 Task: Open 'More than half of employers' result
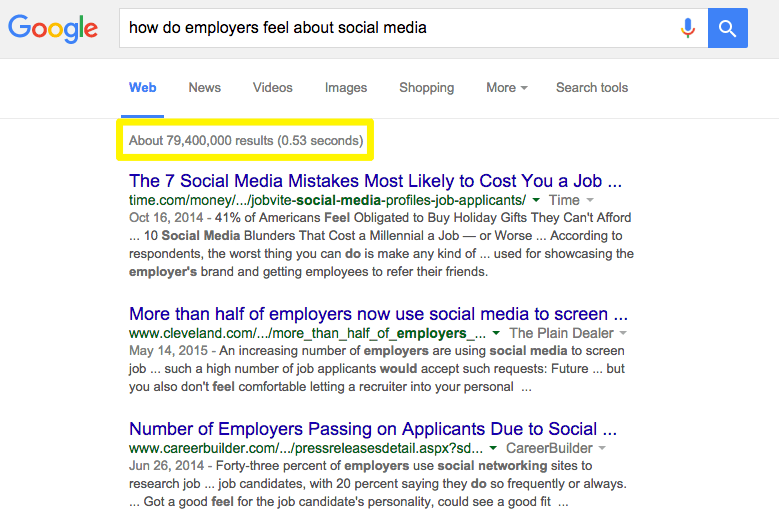point(378,314)
